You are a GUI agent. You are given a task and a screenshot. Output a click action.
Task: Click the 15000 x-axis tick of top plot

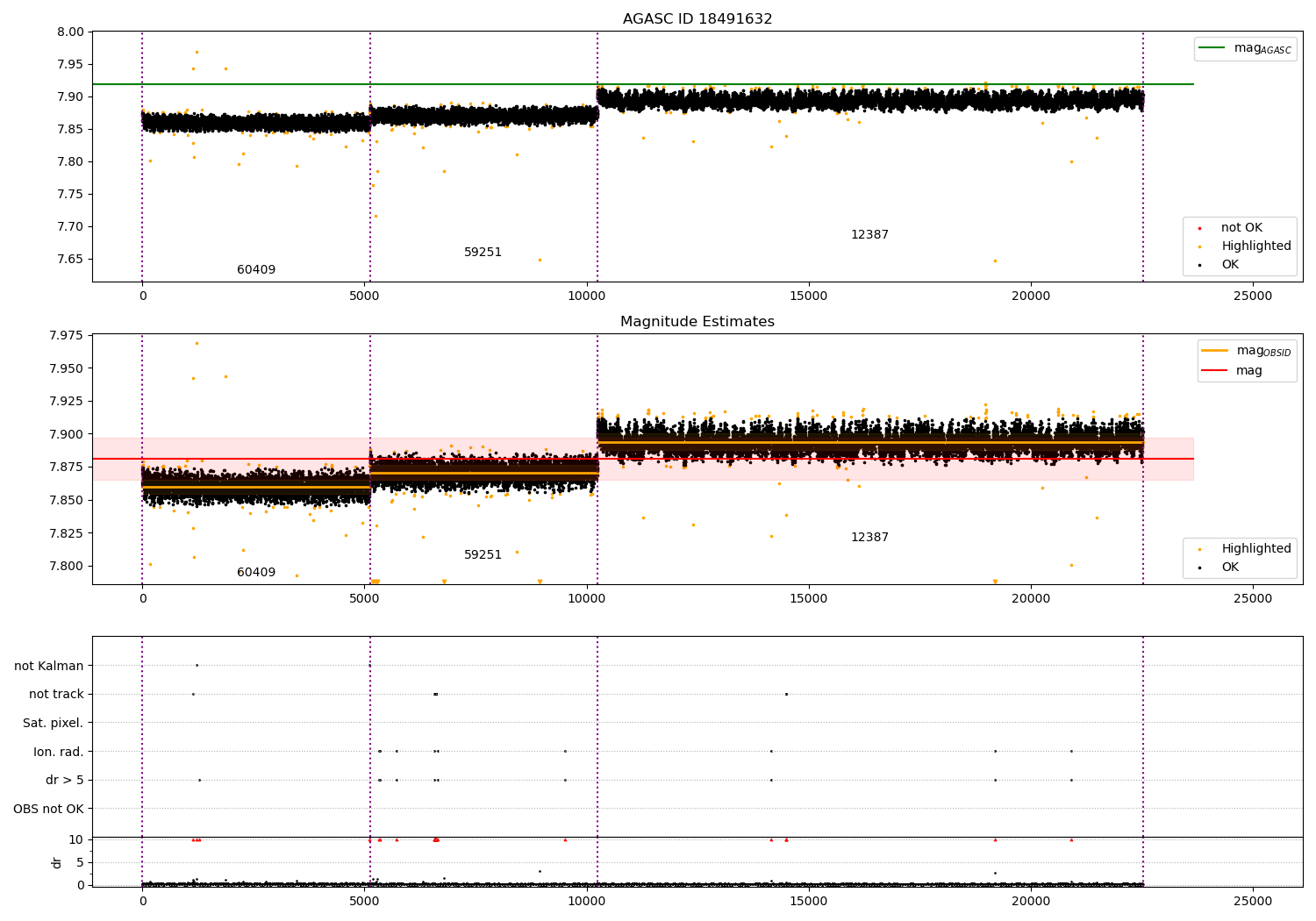[808, 296]
